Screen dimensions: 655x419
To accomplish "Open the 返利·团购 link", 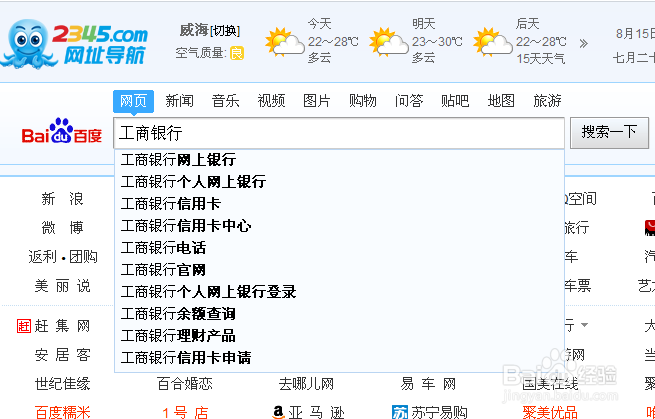I will [x=63, y=257].
